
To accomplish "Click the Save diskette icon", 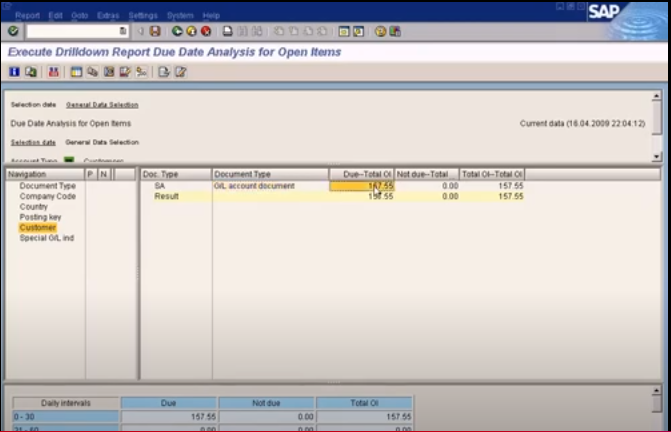I will pyautogui.click(x=155, y=31).
